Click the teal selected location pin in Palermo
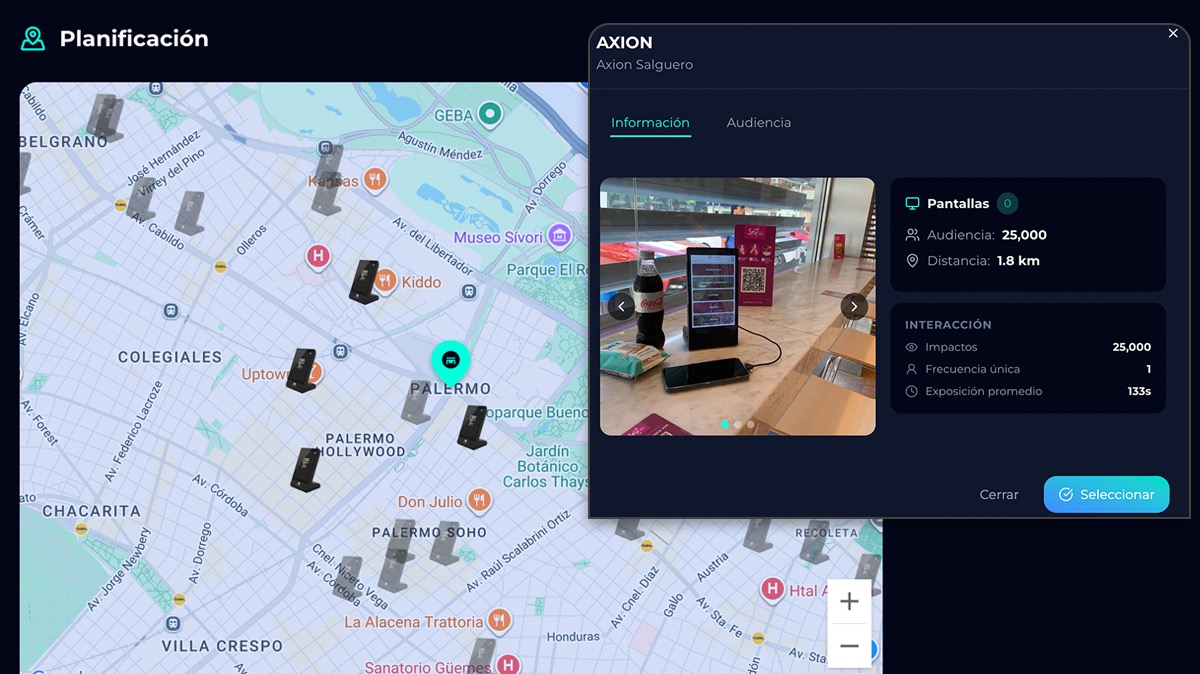The image size is (1200, 674). click(450, 360)
